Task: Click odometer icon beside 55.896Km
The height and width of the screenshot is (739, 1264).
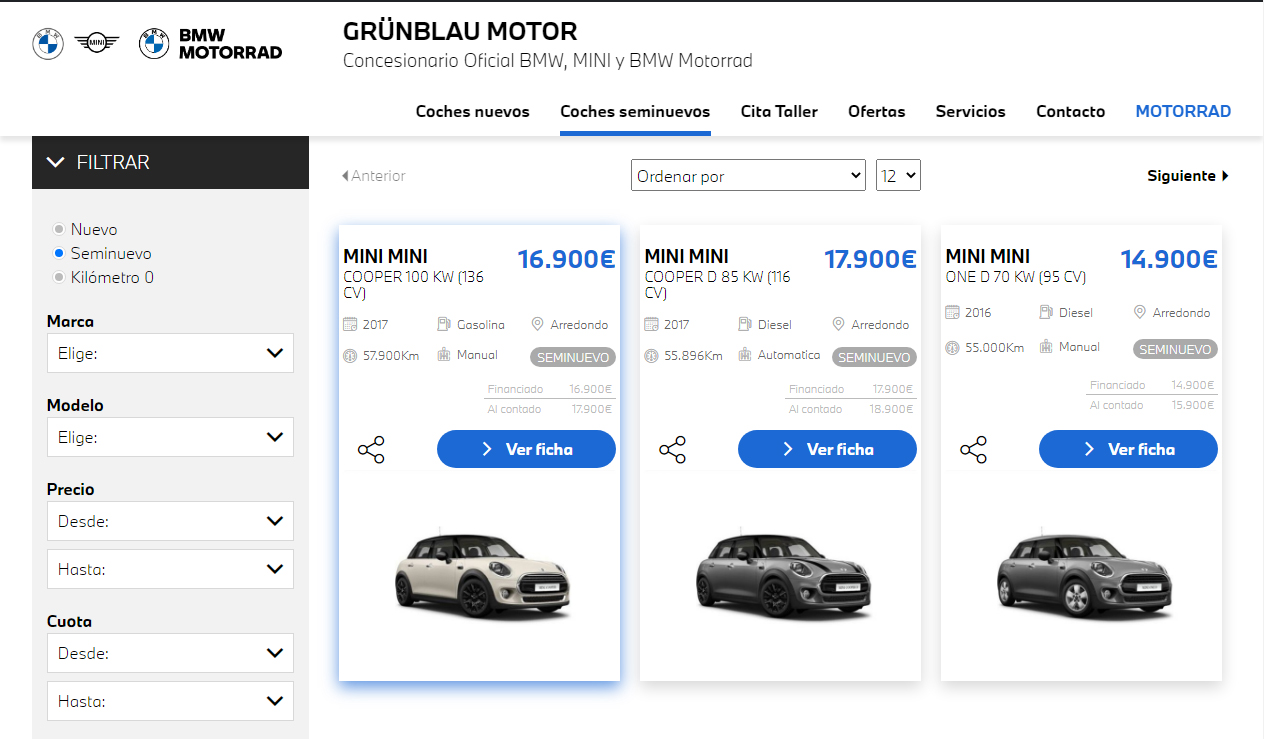Action: tap(651, 355)
